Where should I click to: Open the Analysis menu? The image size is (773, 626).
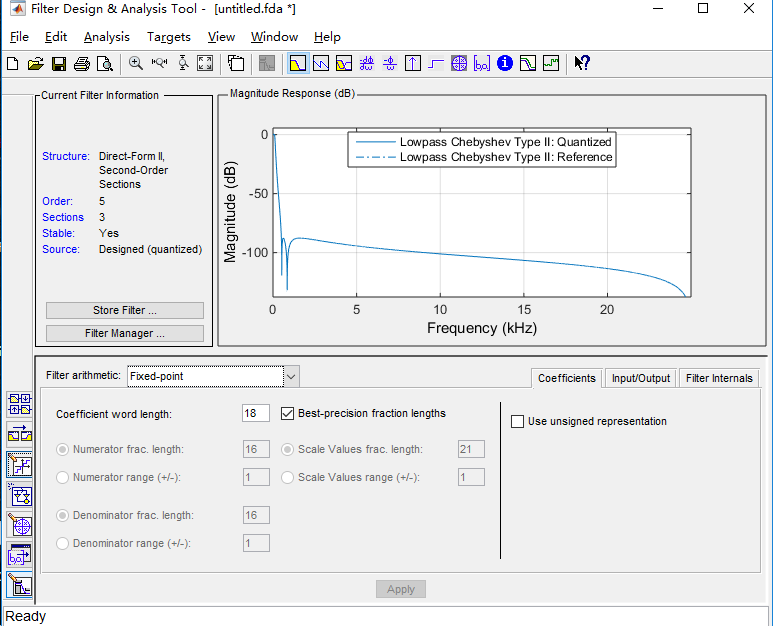[106, 37]
